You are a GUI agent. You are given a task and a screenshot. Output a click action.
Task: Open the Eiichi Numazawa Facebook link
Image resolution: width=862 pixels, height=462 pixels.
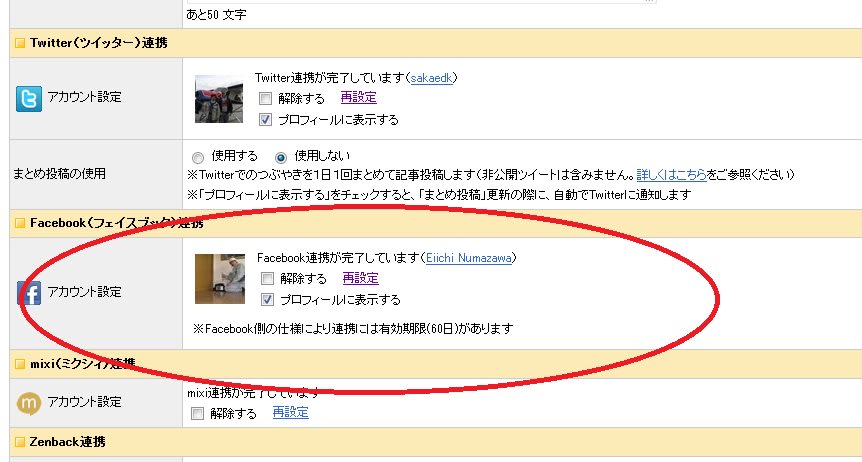471,258
